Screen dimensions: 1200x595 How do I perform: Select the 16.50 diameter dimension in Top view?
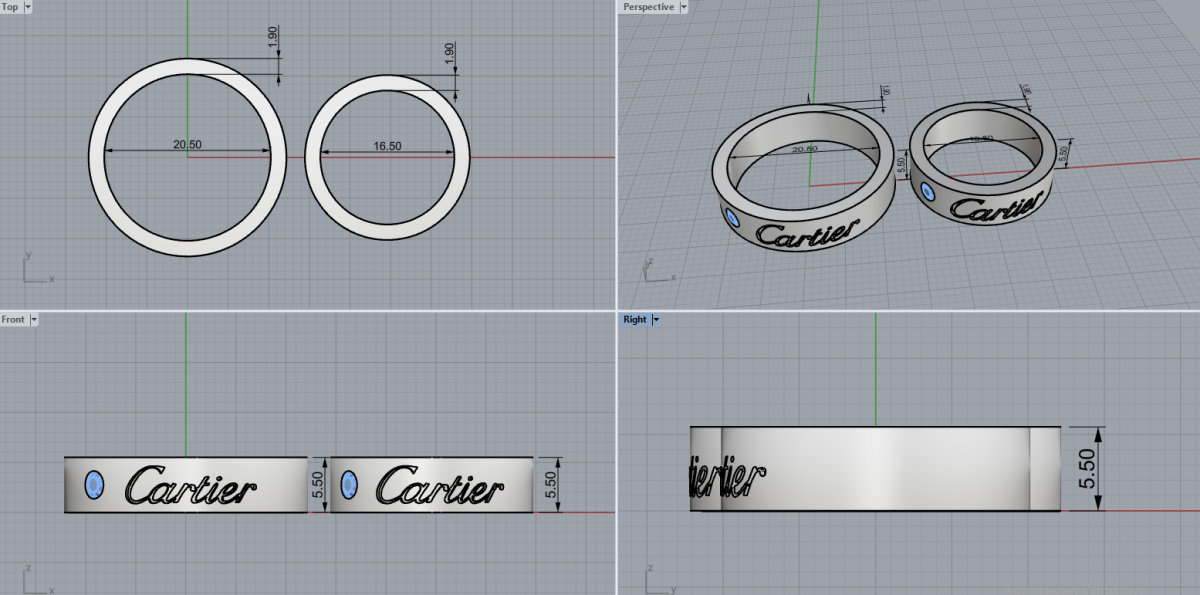387,146
